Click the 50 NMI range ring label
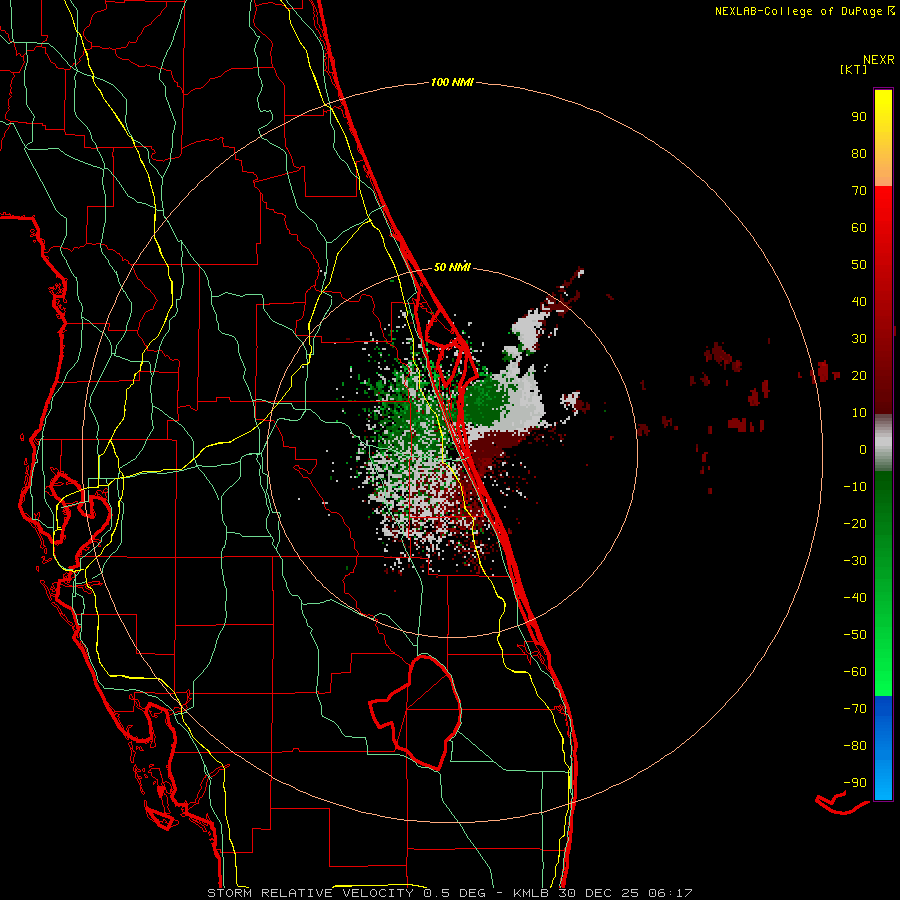 (x=452, y=267)
